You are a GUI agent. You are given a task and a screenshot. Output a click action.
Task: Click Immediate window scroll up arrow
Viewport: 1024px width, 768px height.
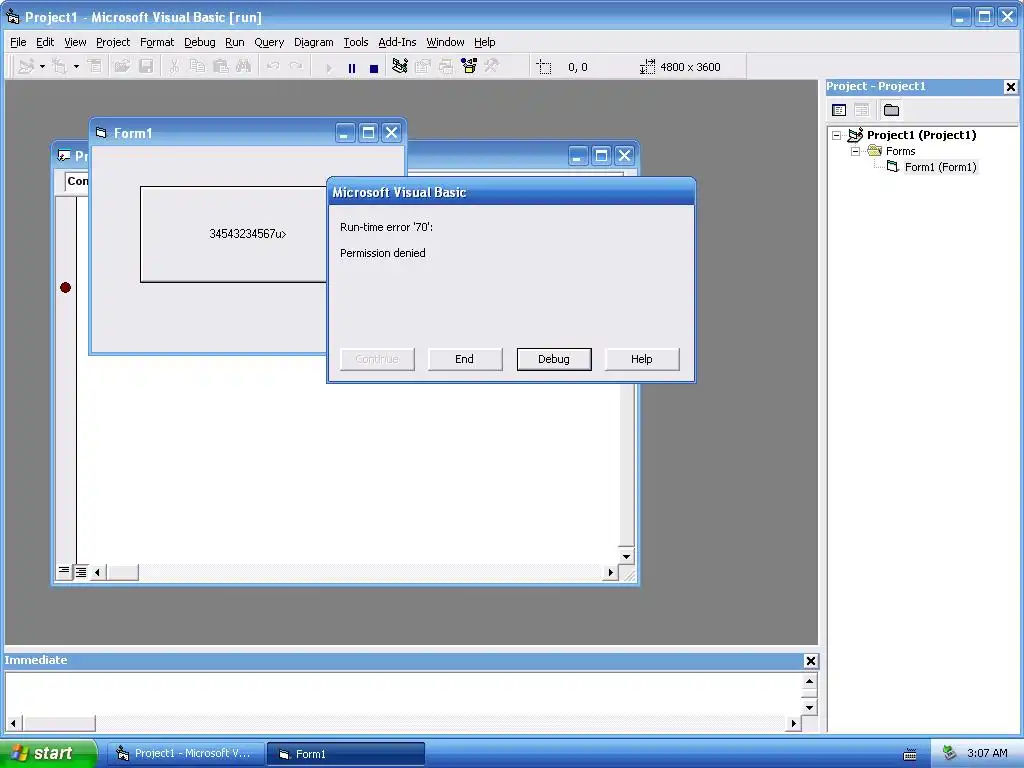pos(810,682)
